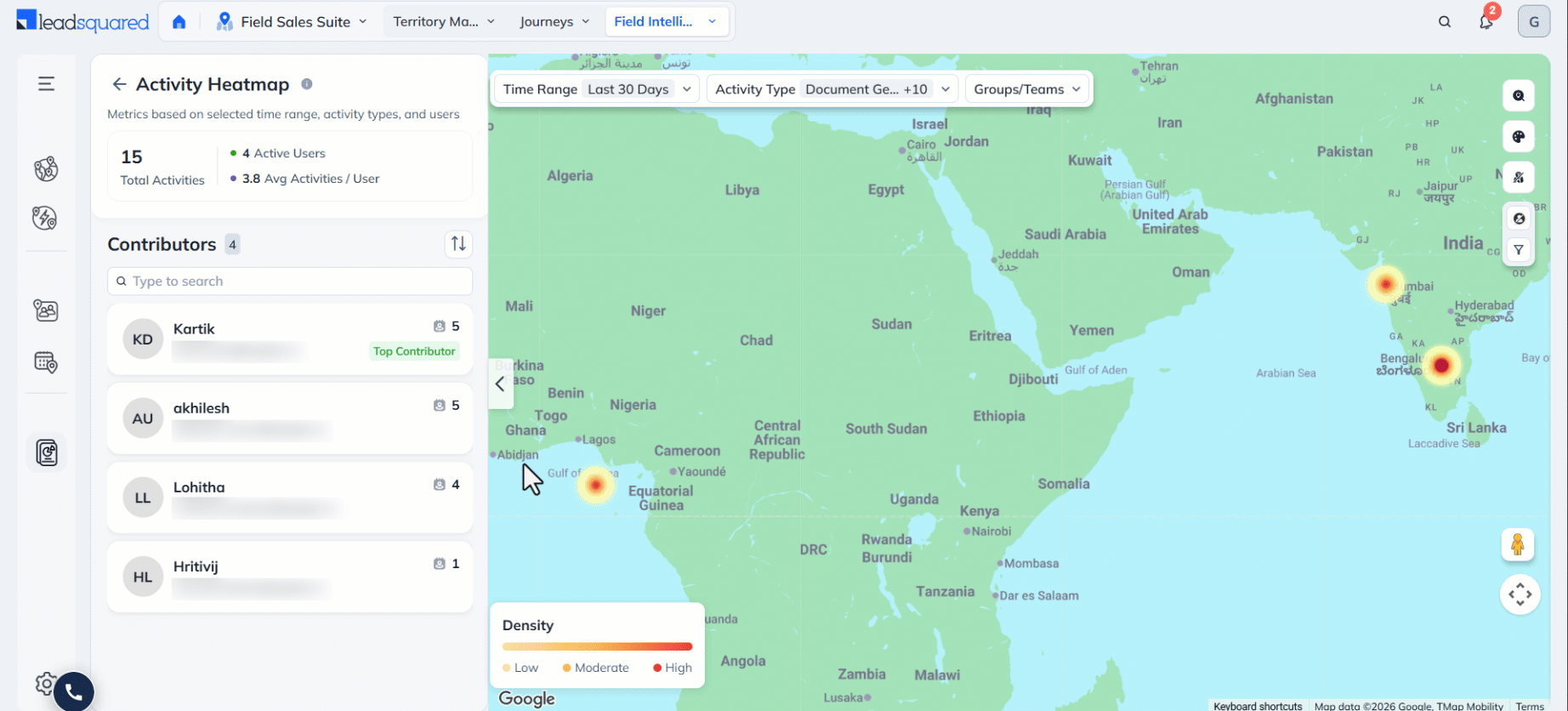Expand the Time Range dropdown
Image resolution: width=1568 pixels, height=711 pixels.
coord(596,89)
